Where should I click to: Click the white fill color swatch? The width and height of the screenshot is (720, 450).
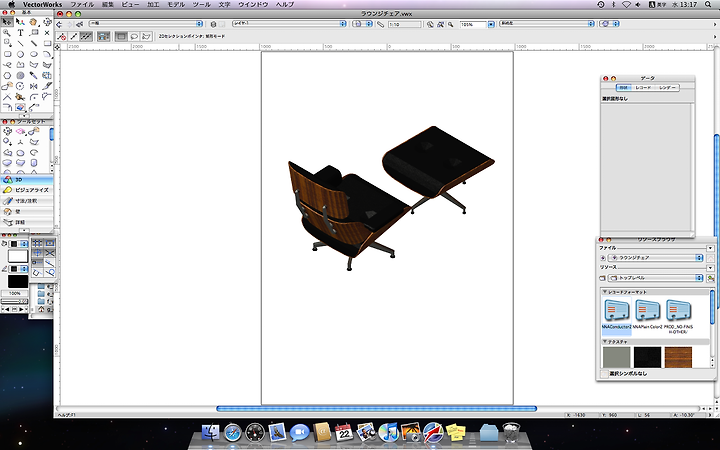pyautogui.click(x=18, y=256)
